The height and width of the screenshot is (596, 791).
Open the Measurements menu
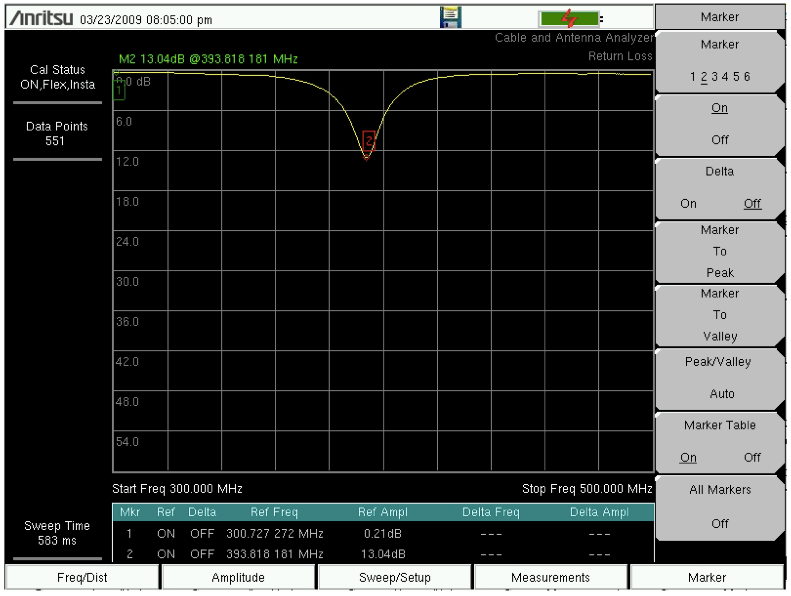coord(550,577)
